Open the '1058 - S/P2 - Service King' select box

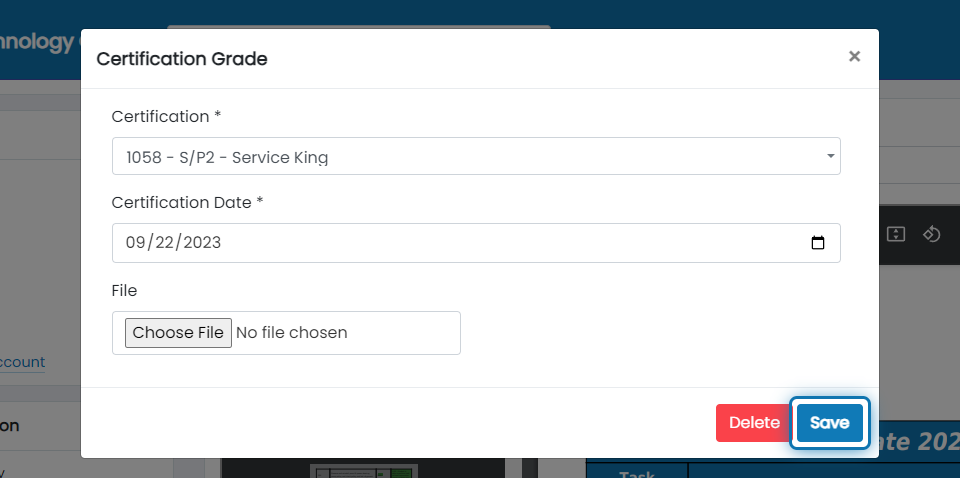point(476,156)
